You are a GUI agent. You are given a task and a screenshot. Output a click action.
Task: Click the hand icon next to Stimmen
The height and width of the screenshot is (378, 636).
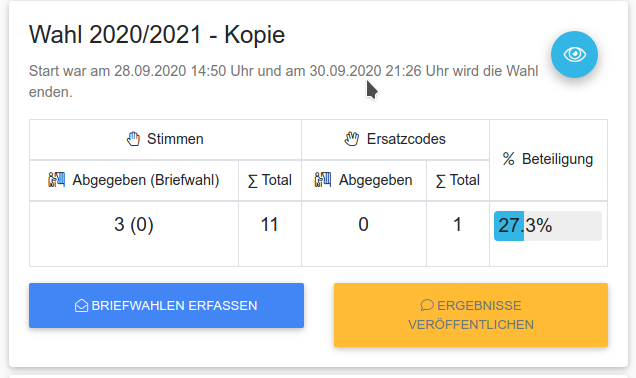point(133,139)
